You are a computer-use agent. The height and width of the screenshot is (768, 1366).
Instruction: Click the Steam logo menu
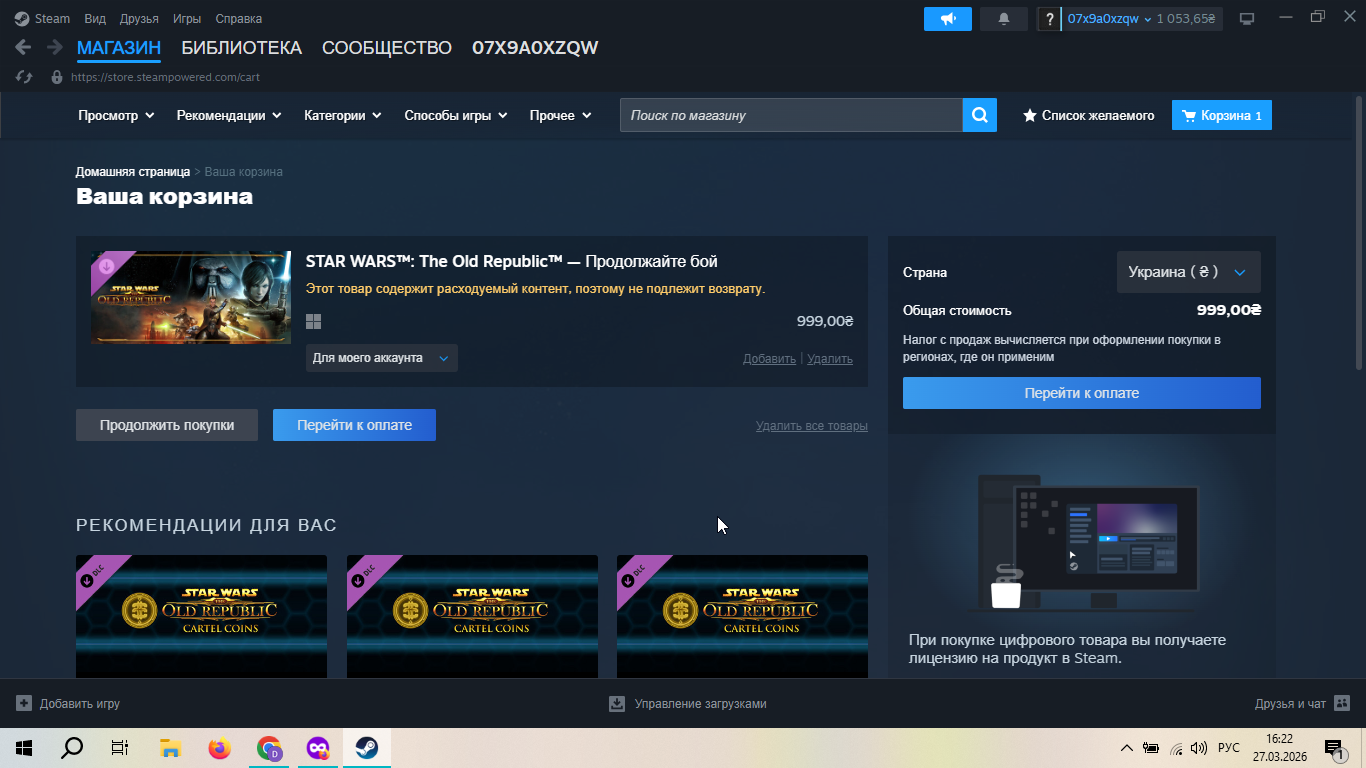[x=43, y=18]
